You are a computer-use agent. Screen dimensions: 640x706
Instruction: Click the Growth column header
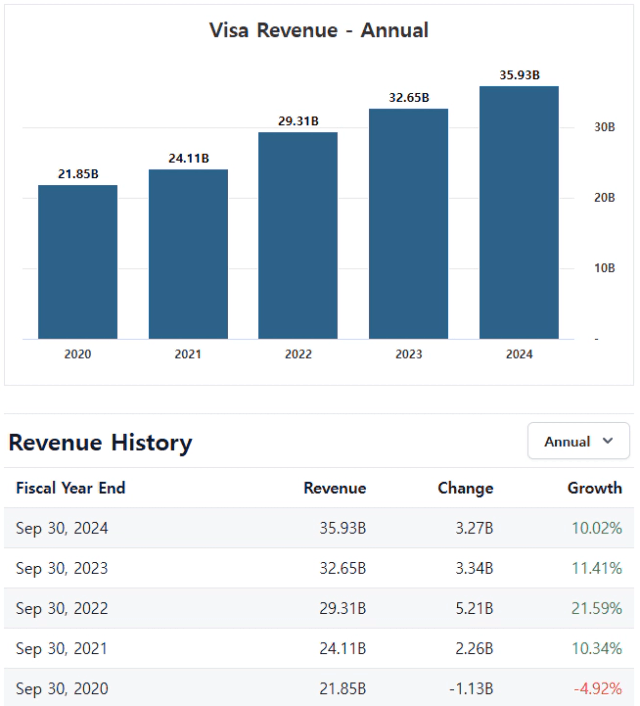tap(595, 488)
